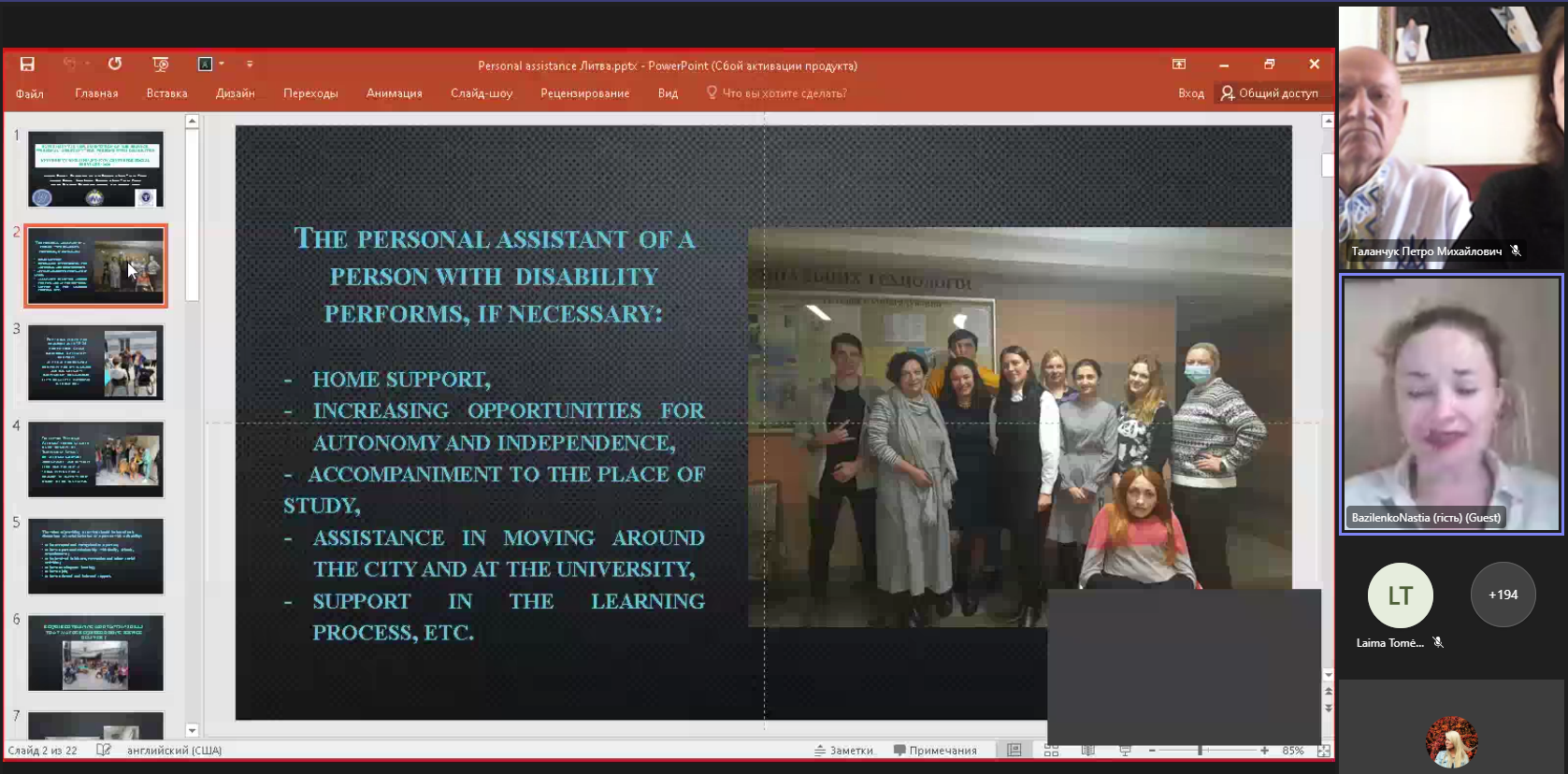Toggle Заметки notes pane
Image resolution: width=1568 pixels, height=774 pixels.
[843, 751]
